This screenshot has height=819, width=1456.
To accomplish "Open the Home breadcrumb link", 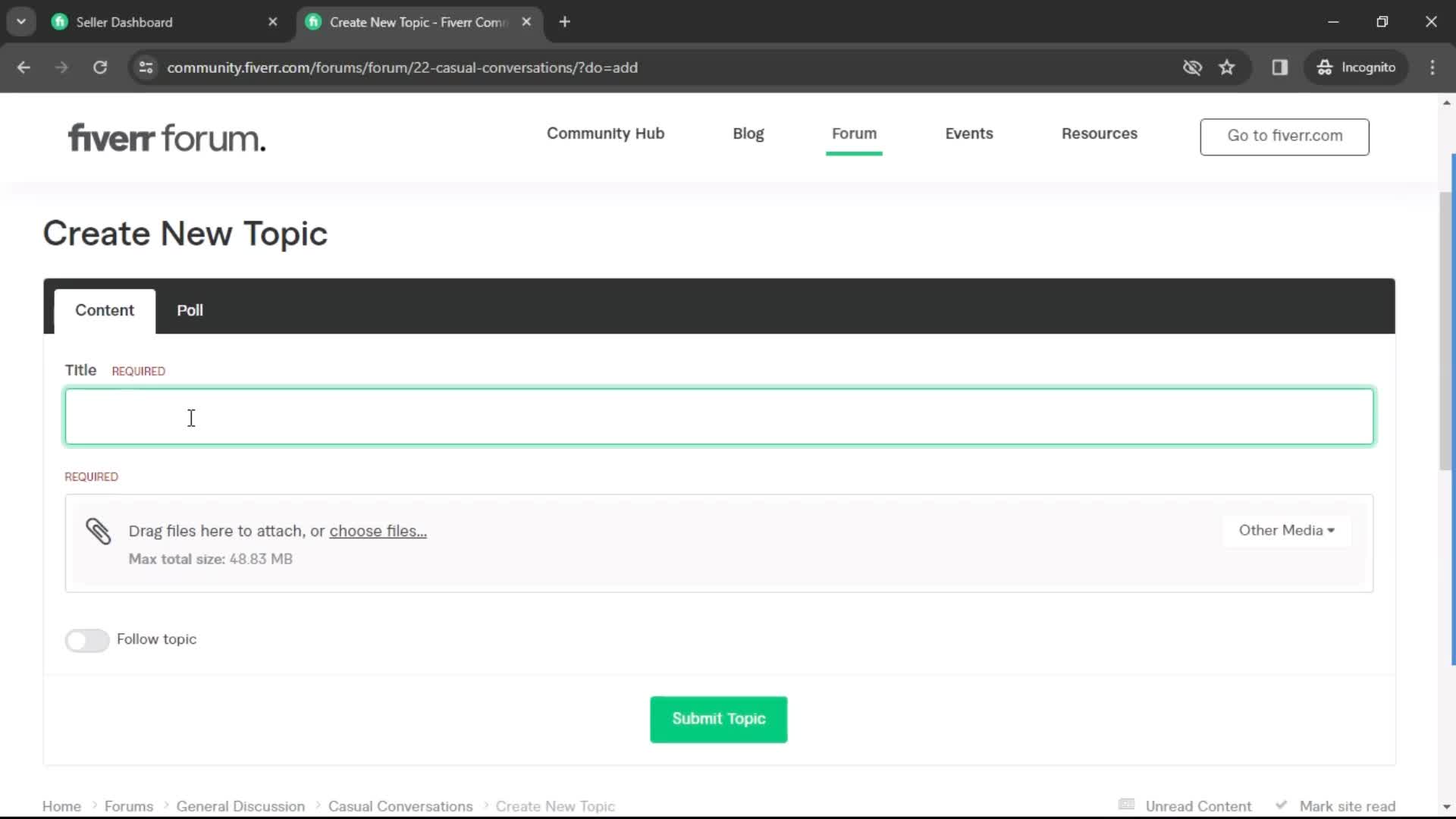I will pyautogui.click(x=61, y=806).
